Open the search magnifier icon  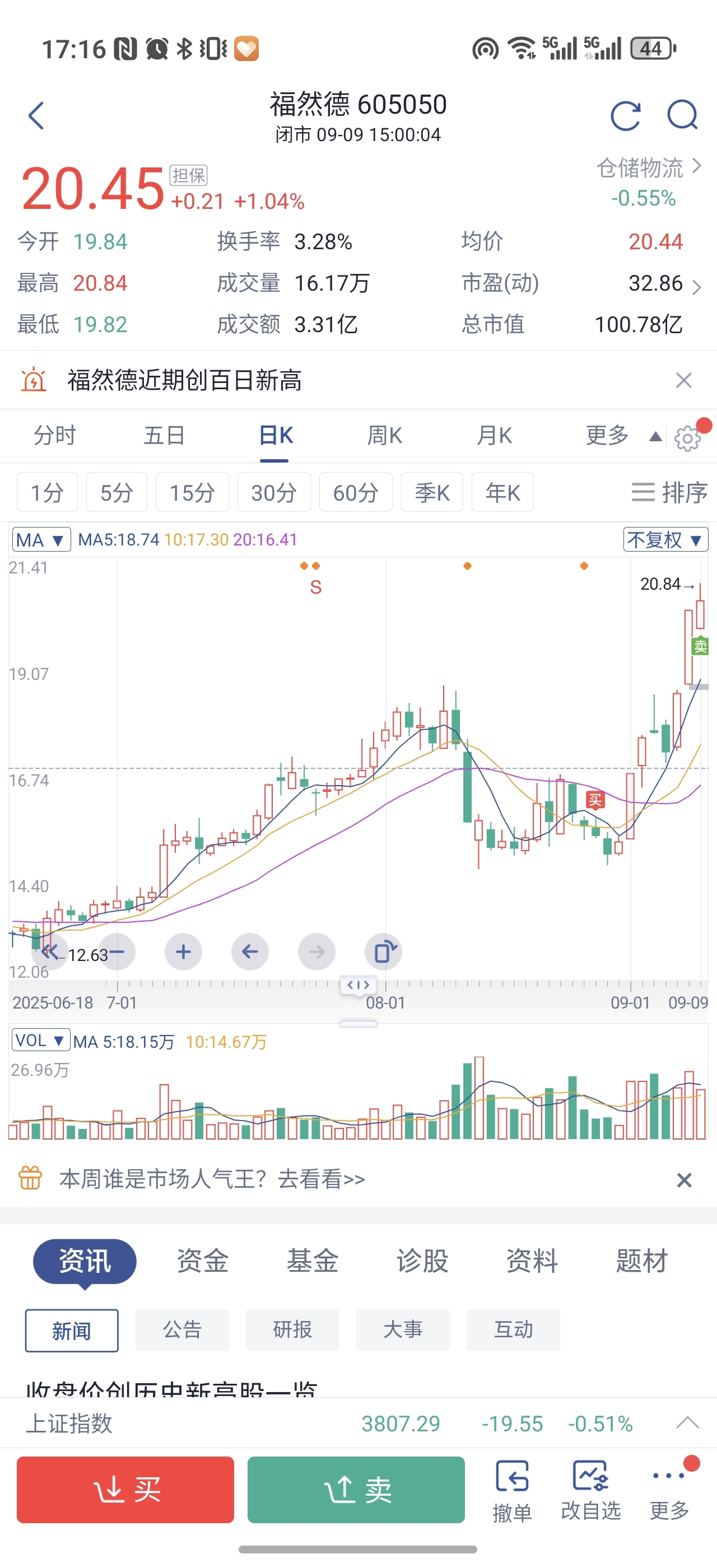pos(682,115)
